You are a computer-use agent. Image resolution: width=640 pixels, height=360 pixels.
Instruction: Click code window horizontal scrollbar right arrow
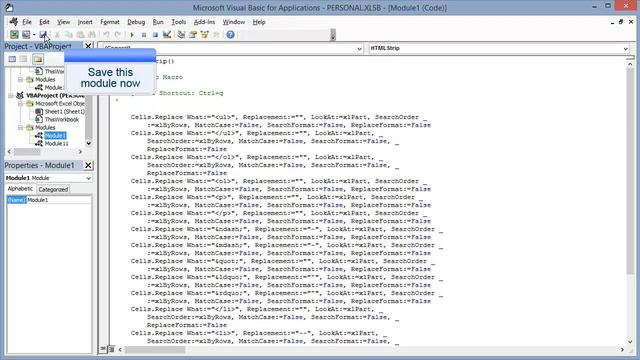622,350
